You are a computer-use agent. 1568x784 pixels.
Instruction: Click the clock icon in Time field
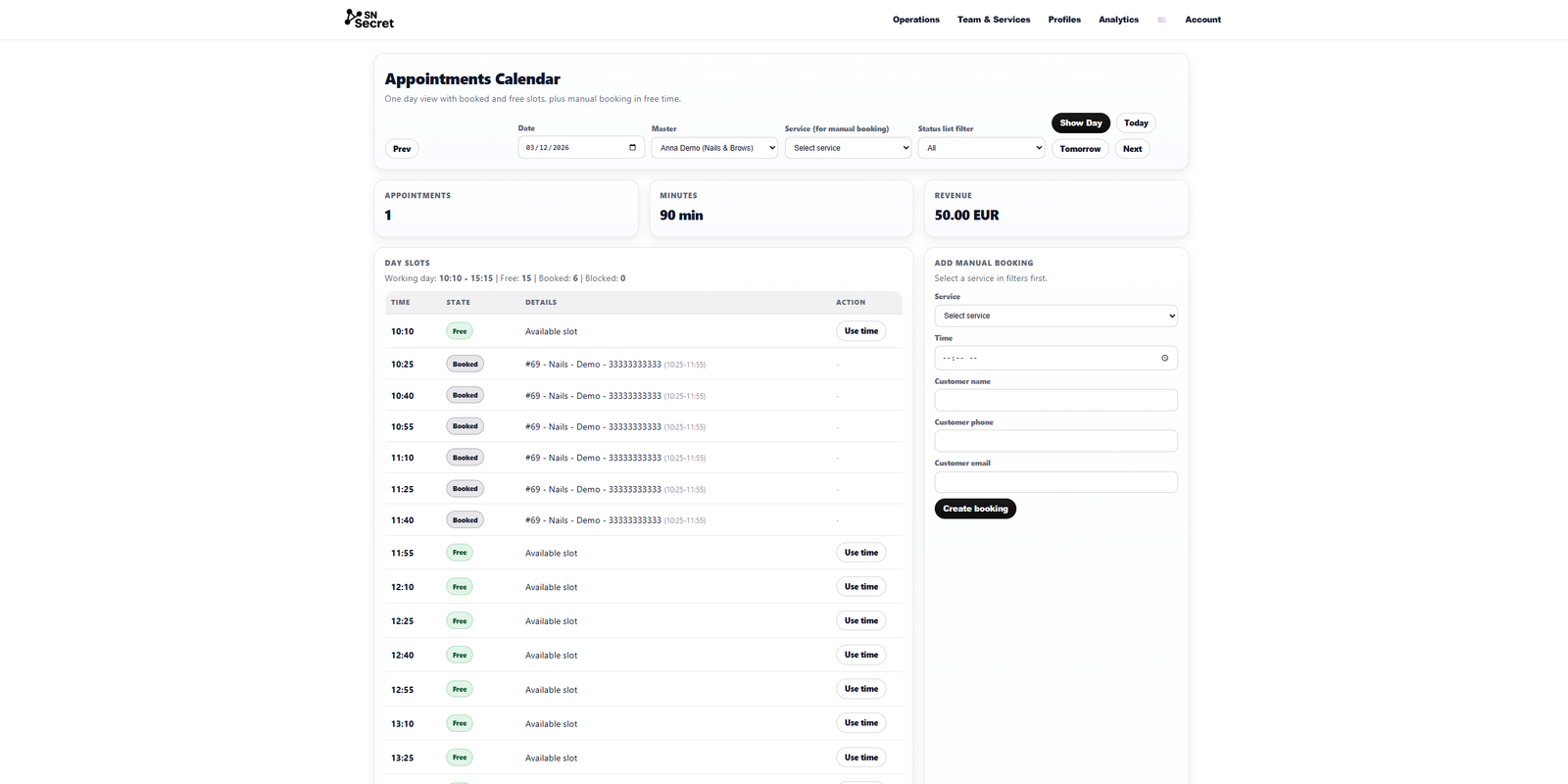(x=1164, y=358)
